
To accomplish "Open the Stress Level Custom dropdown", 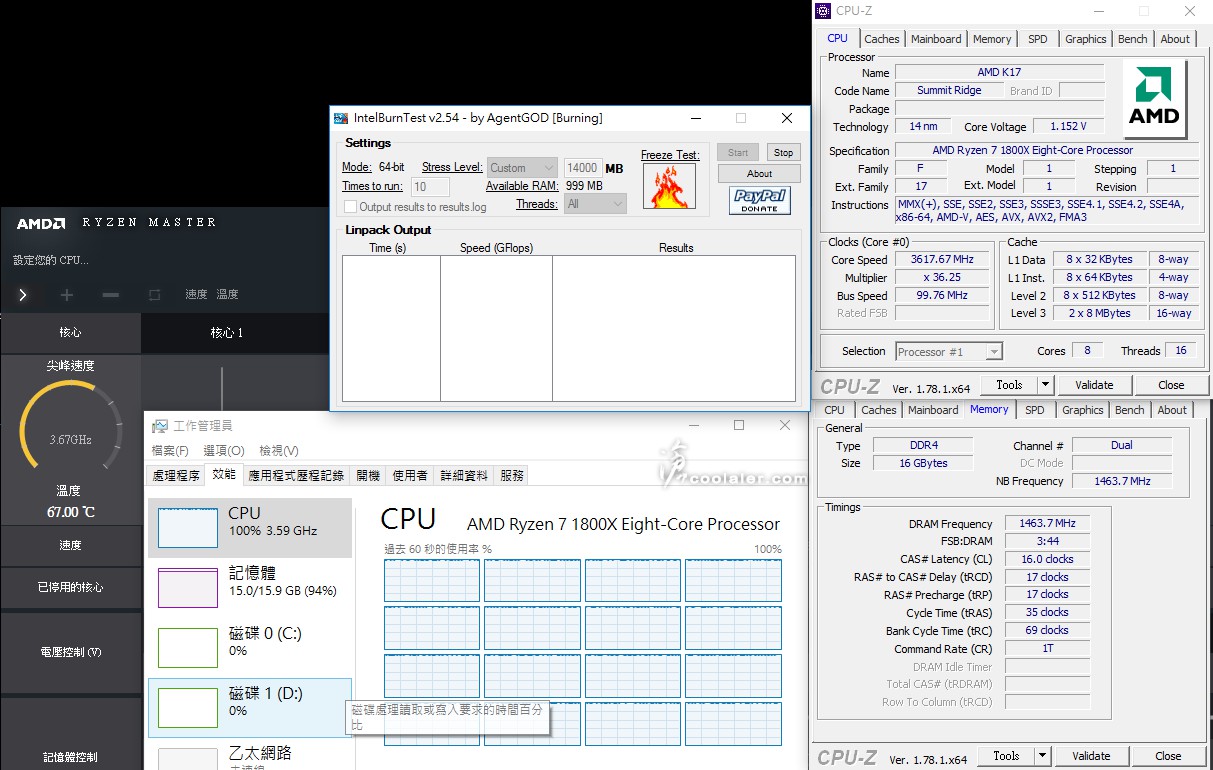I will click(521, 168).
